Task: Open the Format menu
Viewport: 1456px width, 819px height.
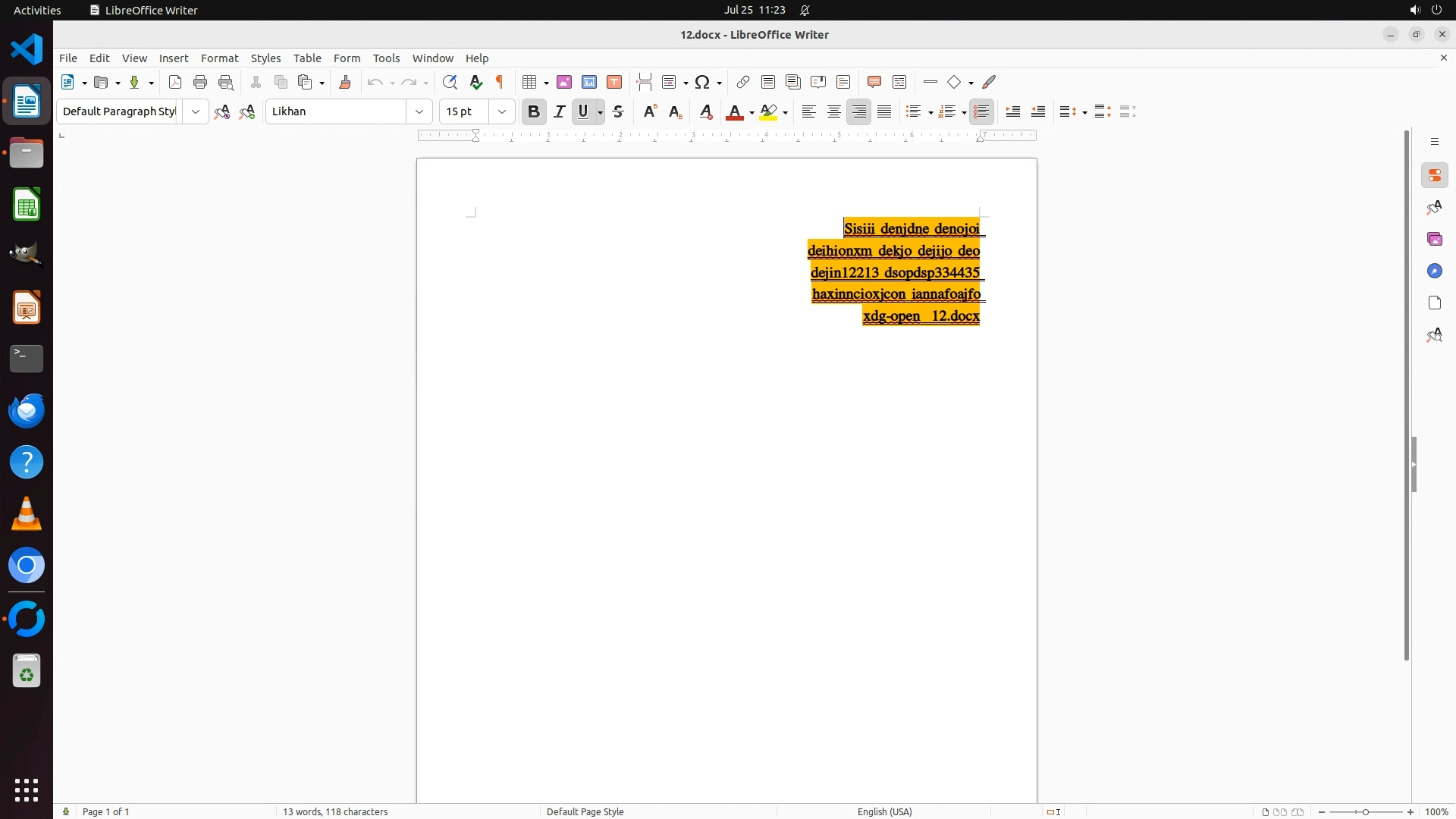Action: [219, 58]
